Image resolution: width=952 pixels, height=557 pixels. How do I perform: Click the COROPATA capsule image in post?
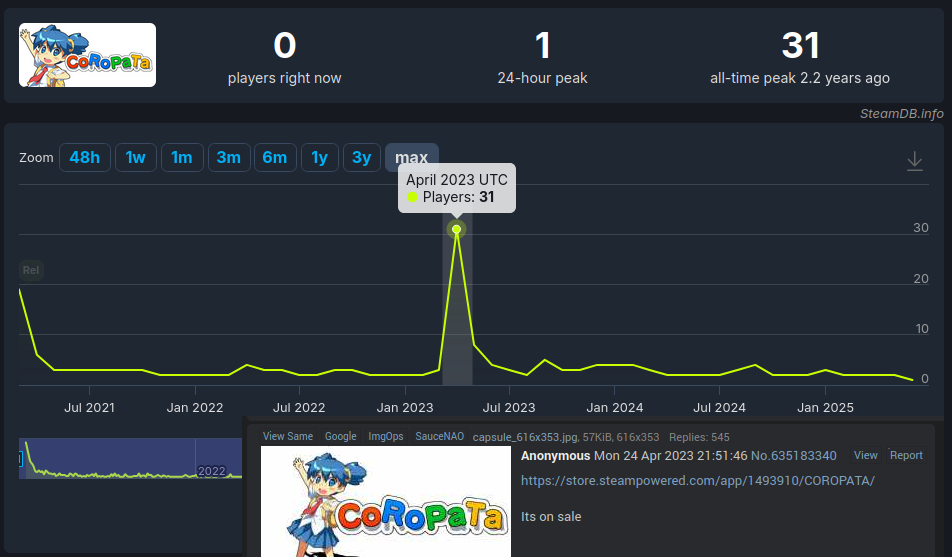(x=386, y=502)
